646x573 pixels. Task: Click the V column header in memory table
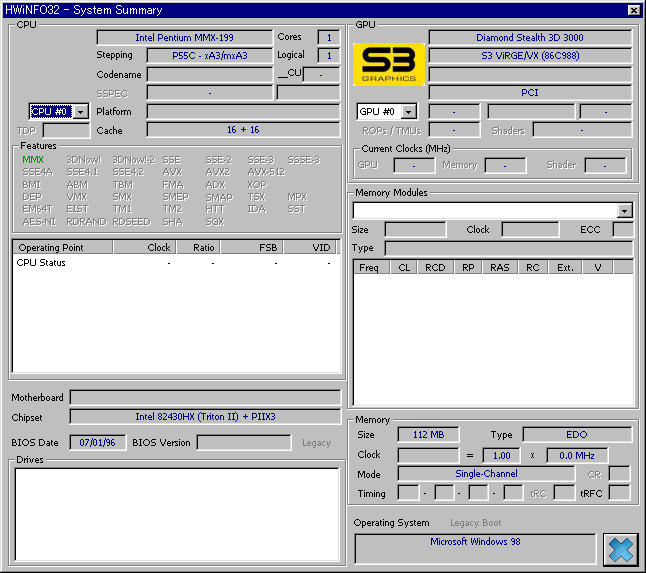click(x=598, y=268)
